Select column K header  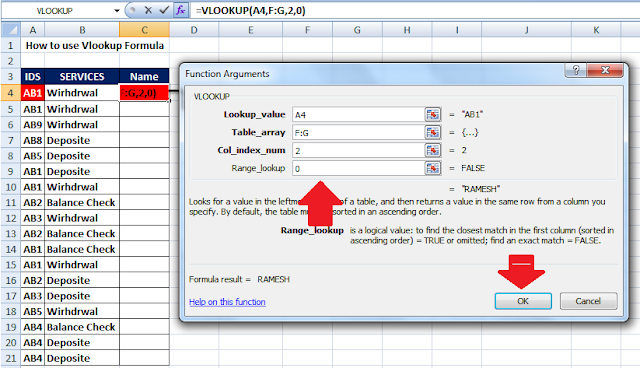click(596, 30)
